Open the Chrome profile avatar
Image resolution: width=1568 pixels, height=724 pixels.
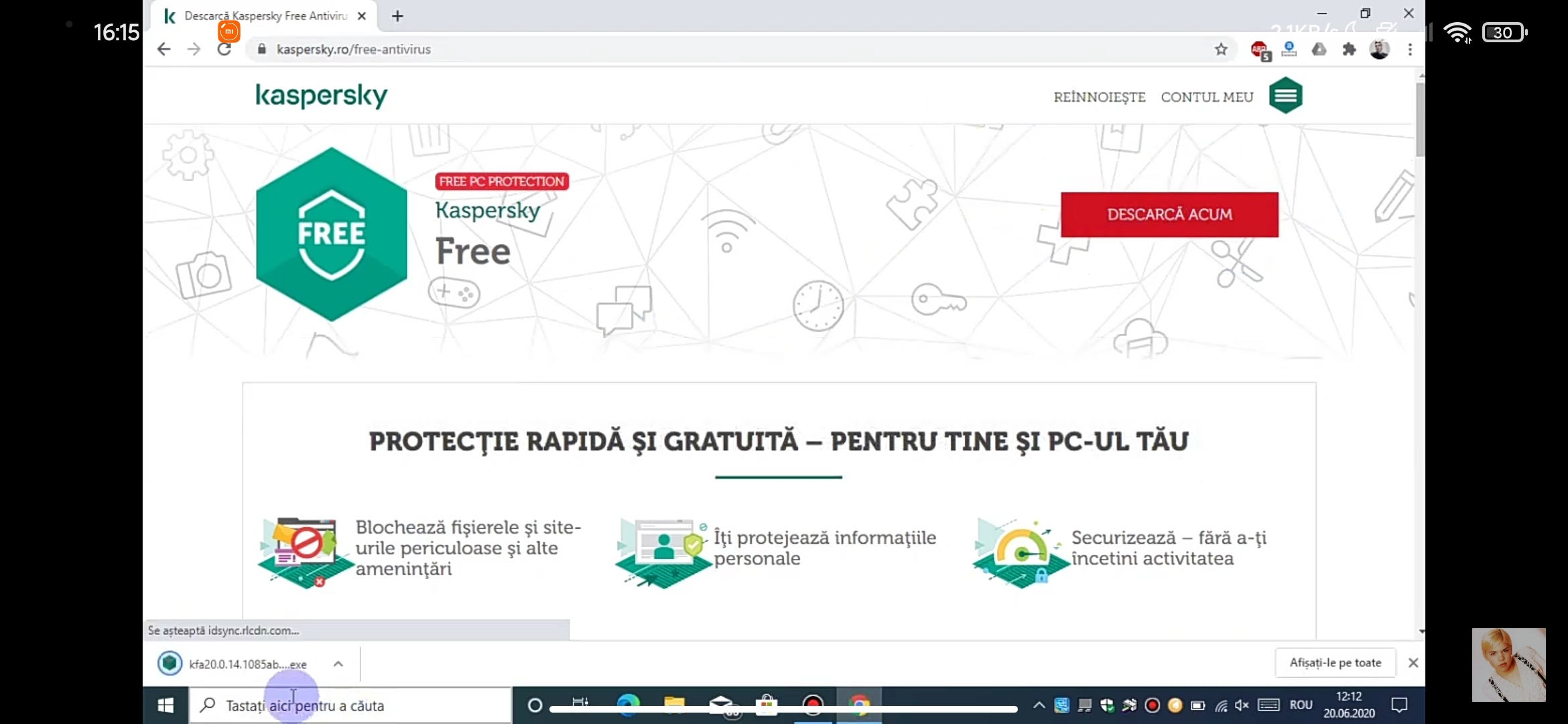coord(1379,49)
